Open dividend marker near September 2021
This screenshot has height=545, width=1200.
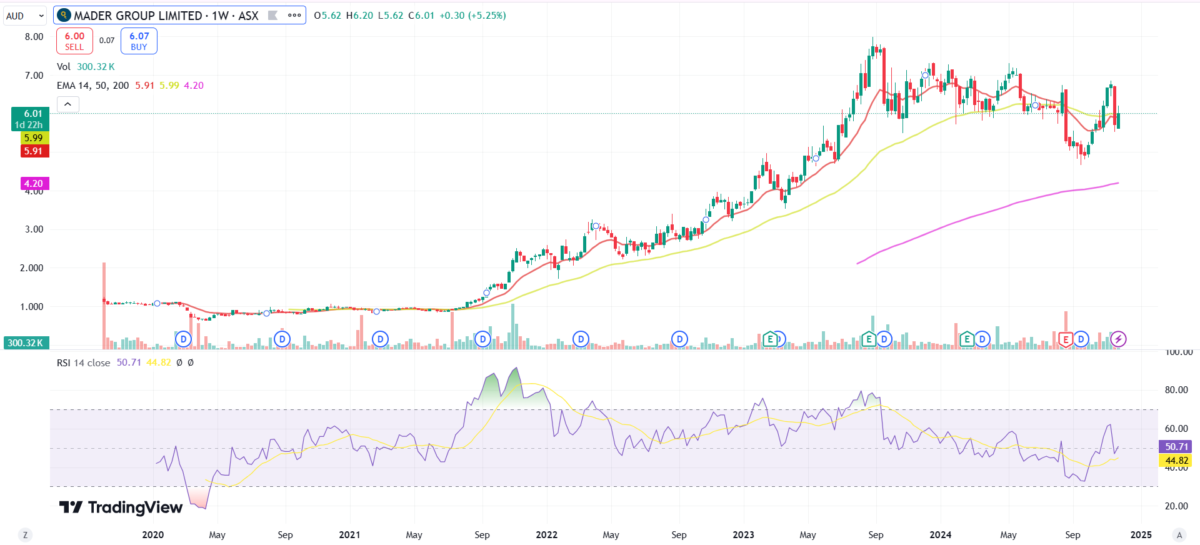(482, 340)
